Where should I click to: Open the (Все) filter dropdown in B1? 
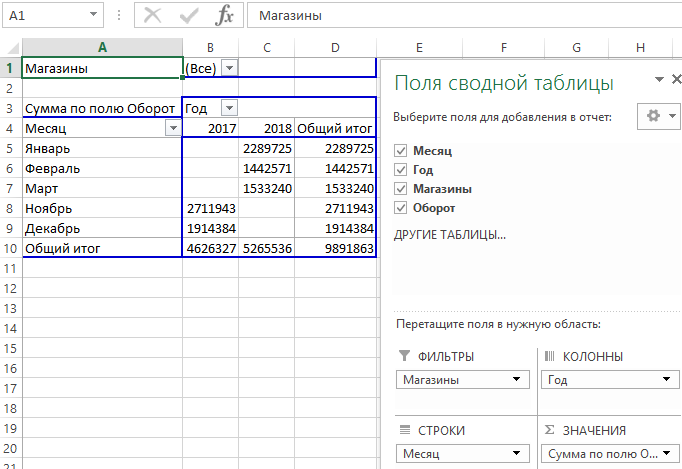click(x=230, y=68)
